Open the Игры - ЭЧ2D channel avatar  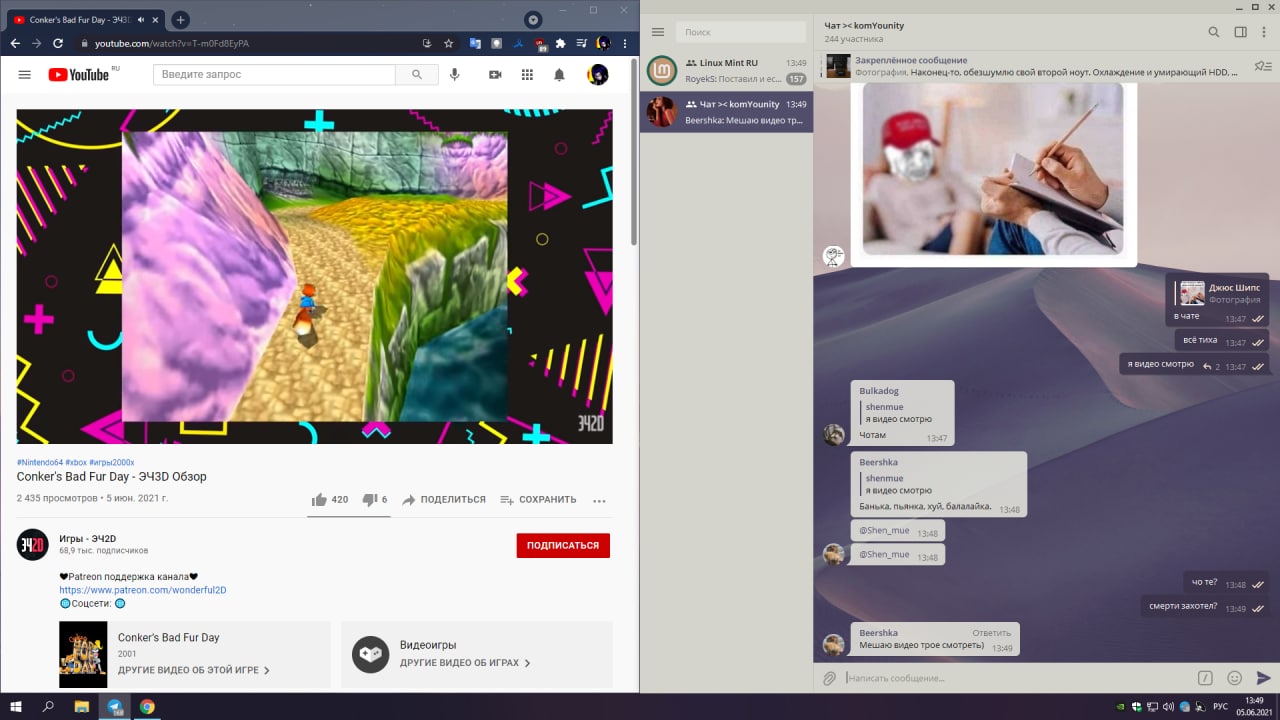[x=32, y=544]
